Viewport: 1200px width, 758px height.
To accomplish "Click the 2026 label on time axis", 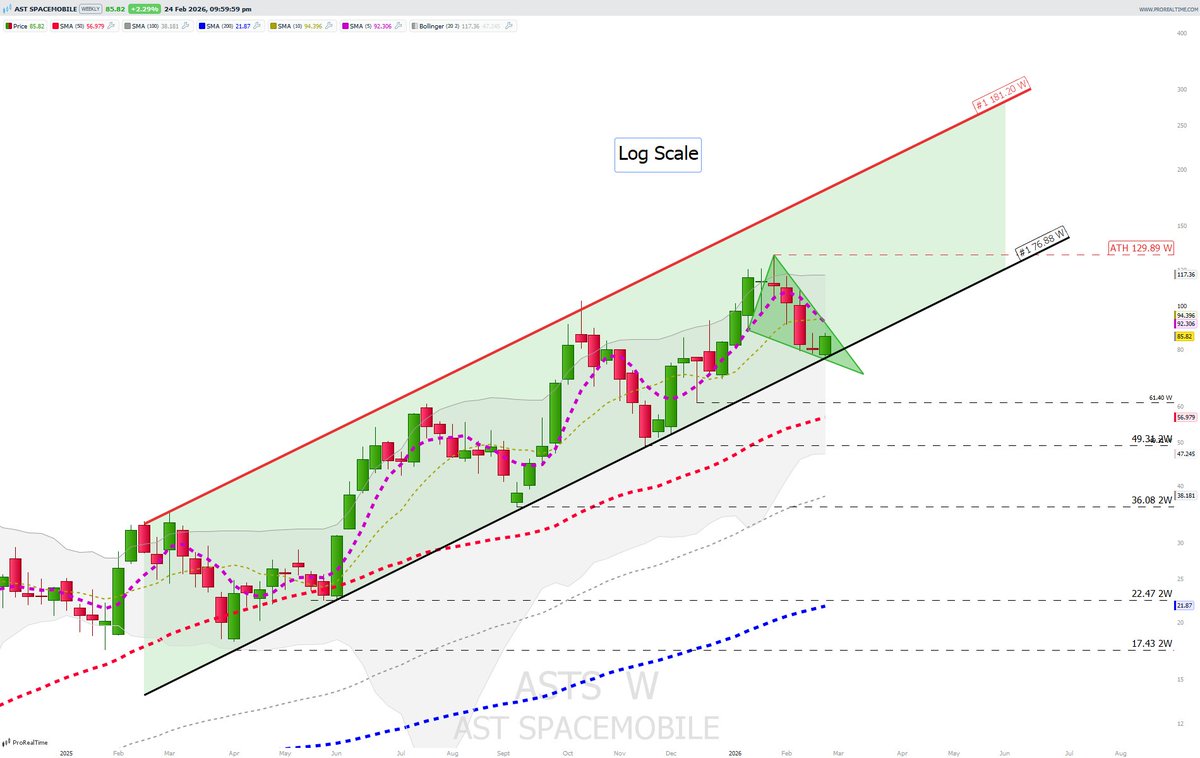I will [x=735, y=751].
